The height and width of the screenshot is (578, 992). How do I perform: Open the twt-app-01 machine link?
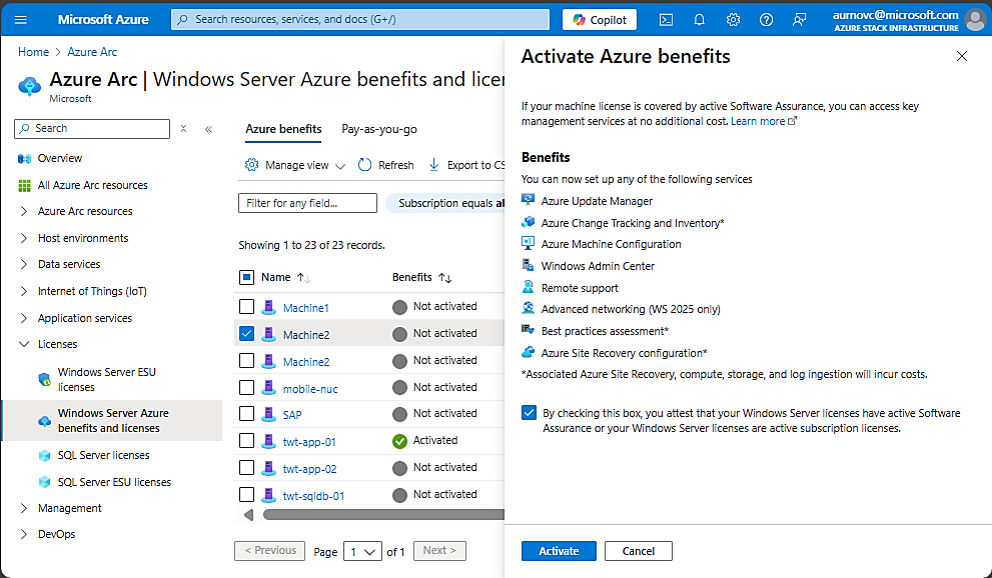(309, 442)
